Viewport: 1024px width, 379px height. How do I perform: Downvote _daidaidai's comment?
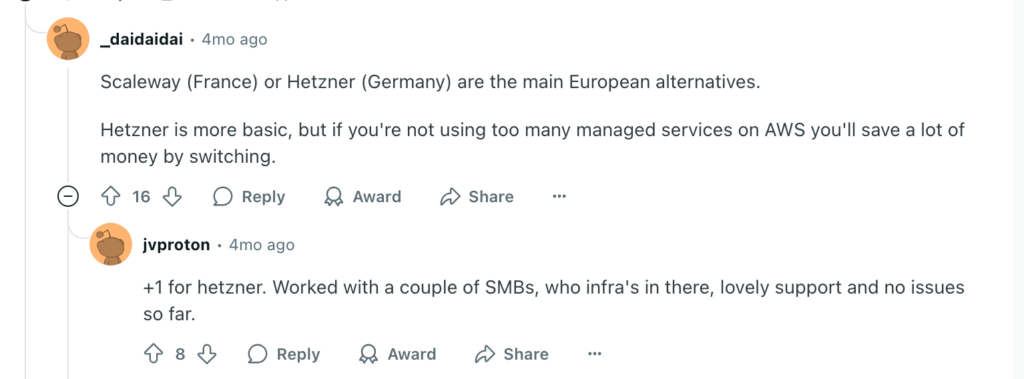pos(172,197)
